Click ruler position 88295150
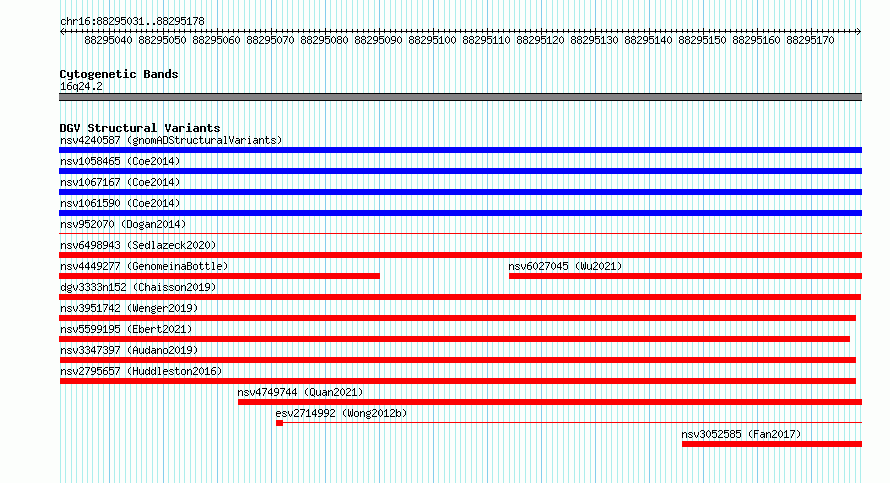 click(702, 40)
